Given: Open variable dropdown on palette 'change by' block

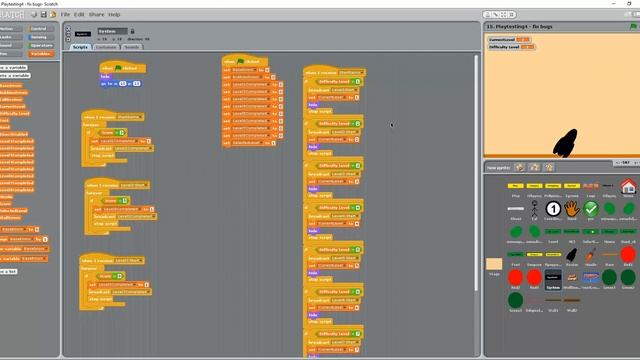Looking at the screenshot, I should coord(22,239).
